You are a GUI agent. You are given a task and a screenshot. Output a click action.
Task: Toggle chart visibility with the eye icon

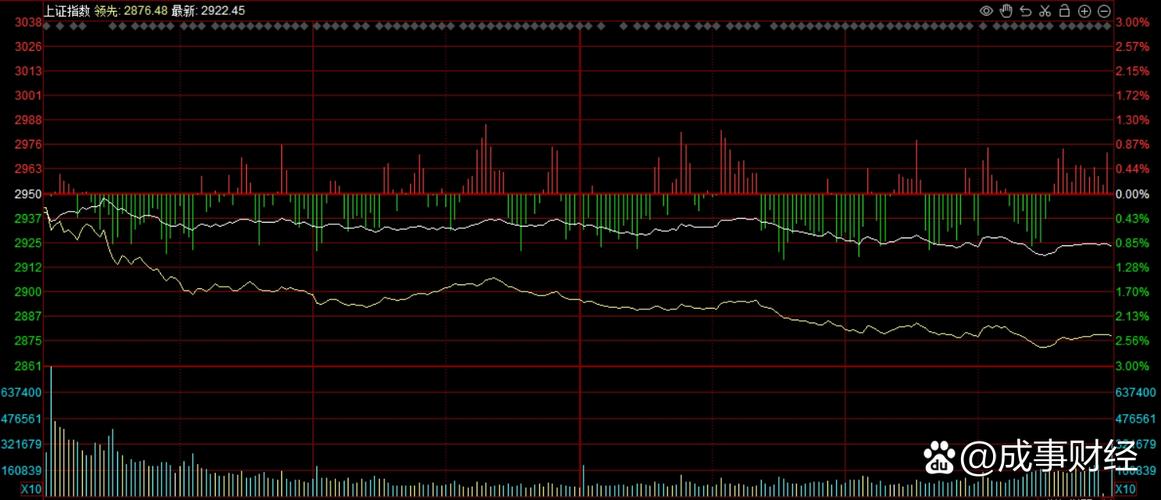(x=986, y=10)
